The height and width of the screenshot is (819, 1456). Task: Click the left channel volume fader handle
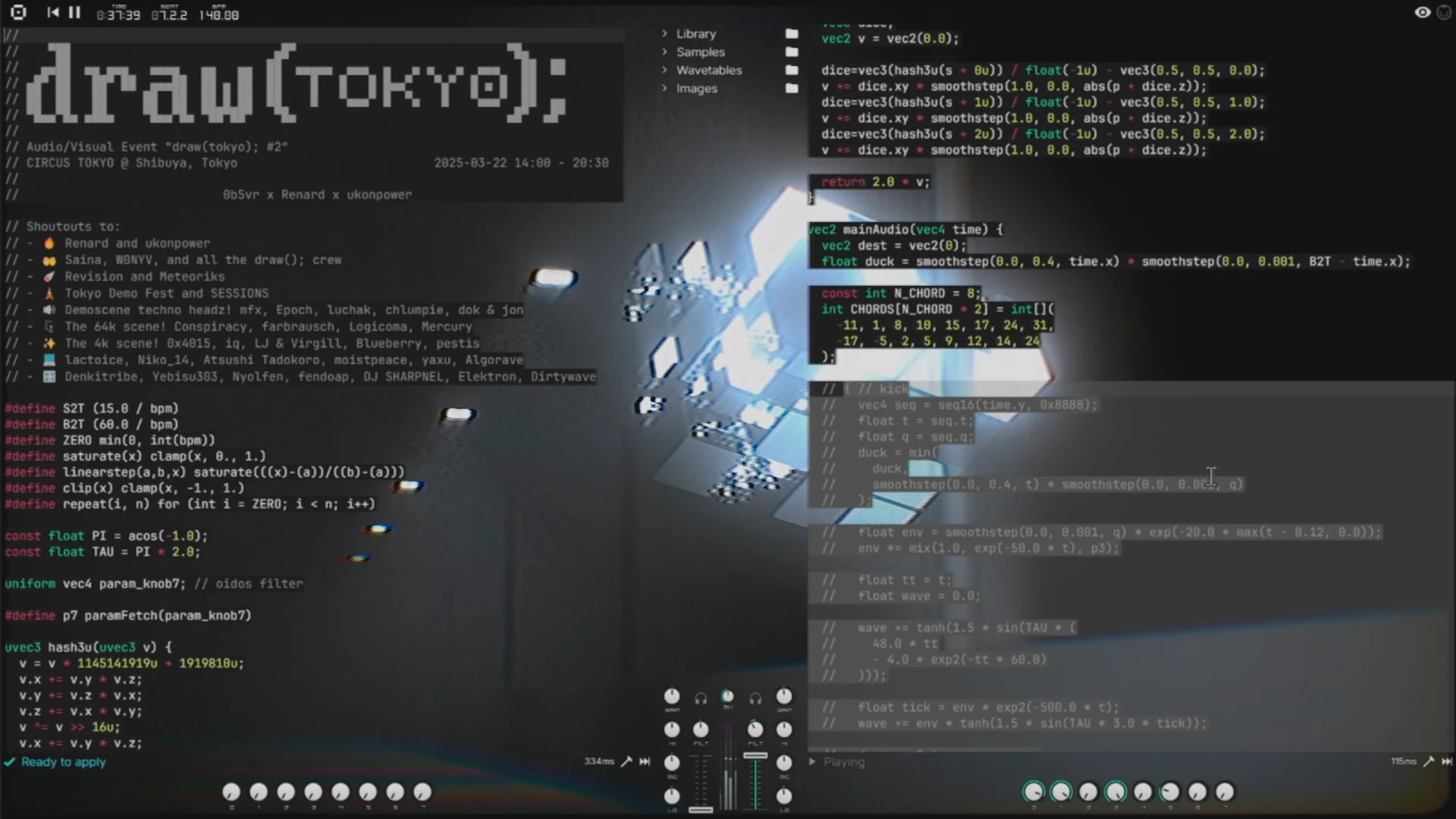pyautogui.click(x=701, y=809)
